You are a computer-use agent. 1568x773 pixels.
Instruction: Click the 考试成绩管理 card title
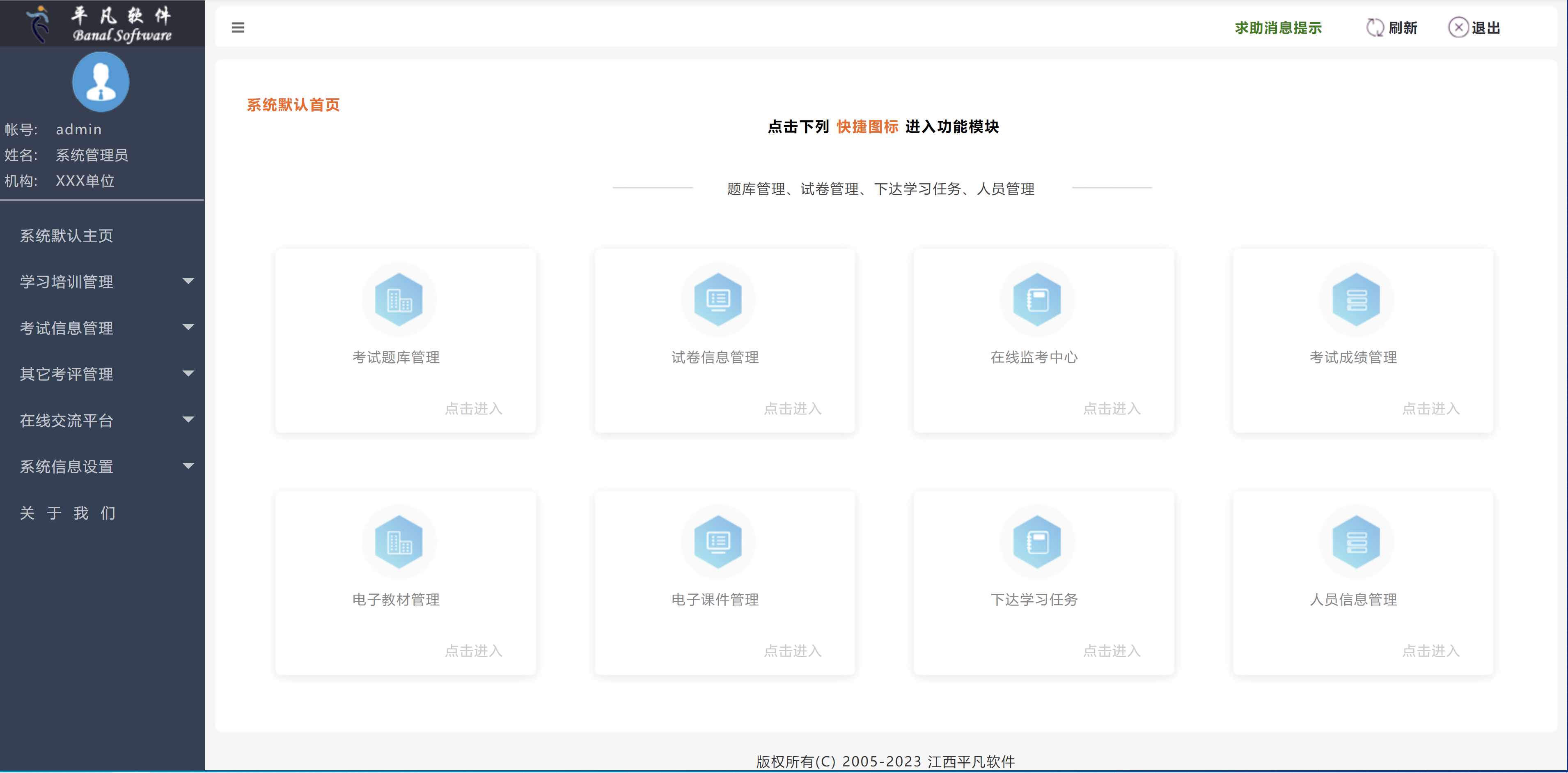(x=1353, y=358)
